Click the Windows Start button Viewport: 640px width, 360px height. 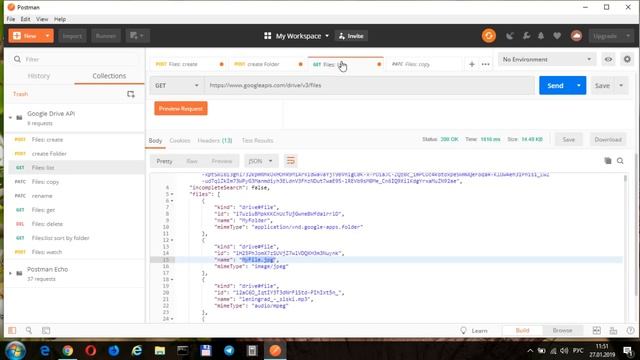click(16, 350)
